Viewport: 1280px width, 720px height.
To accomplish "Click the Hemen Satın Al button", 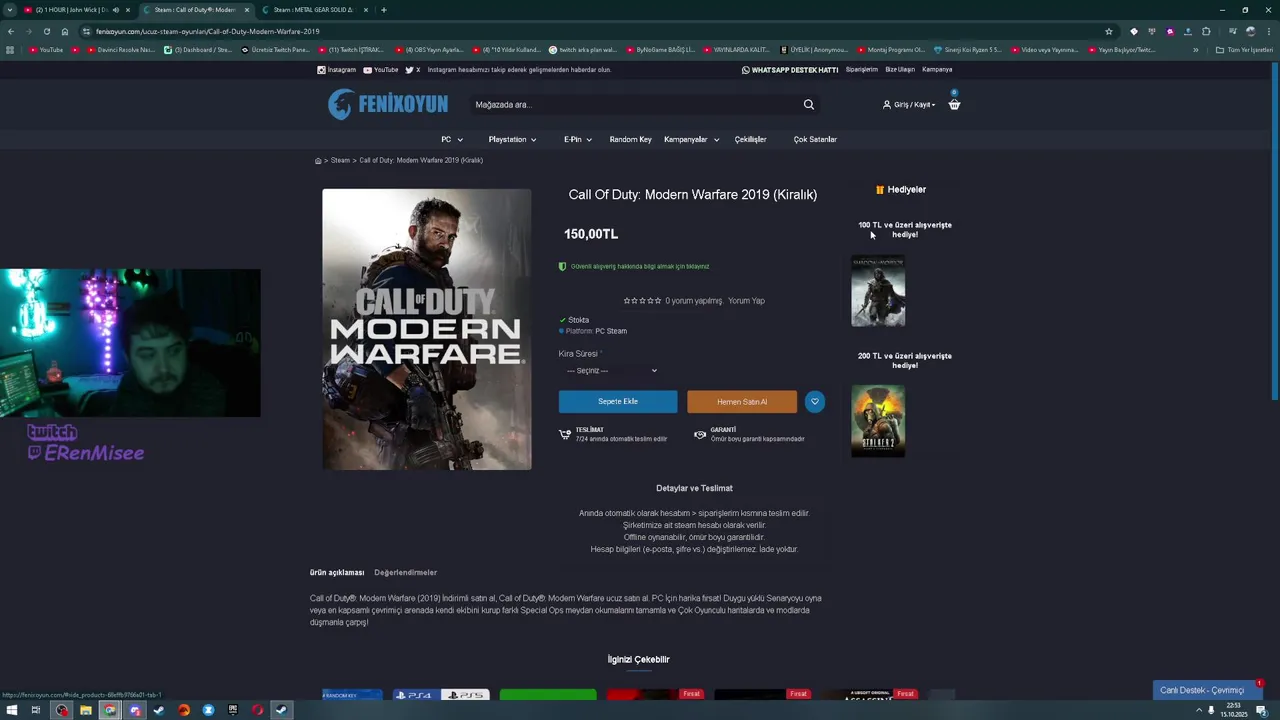I will (x=742, y=401).
